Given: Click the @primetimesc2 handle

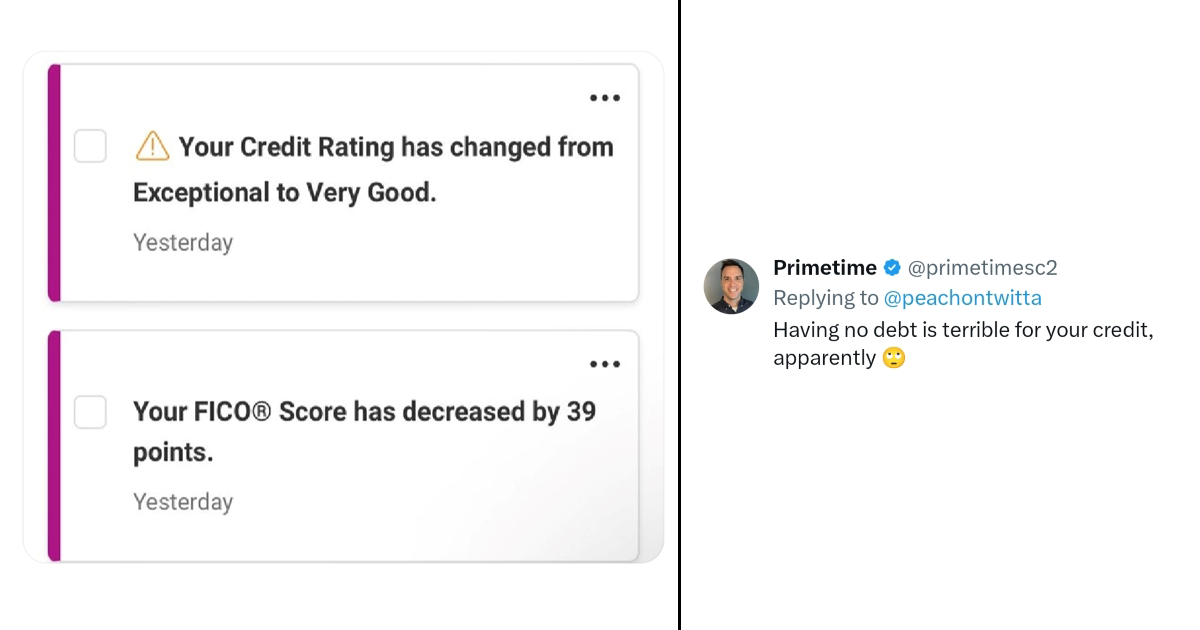Looking at the screenshot, I should click(984, 267).
